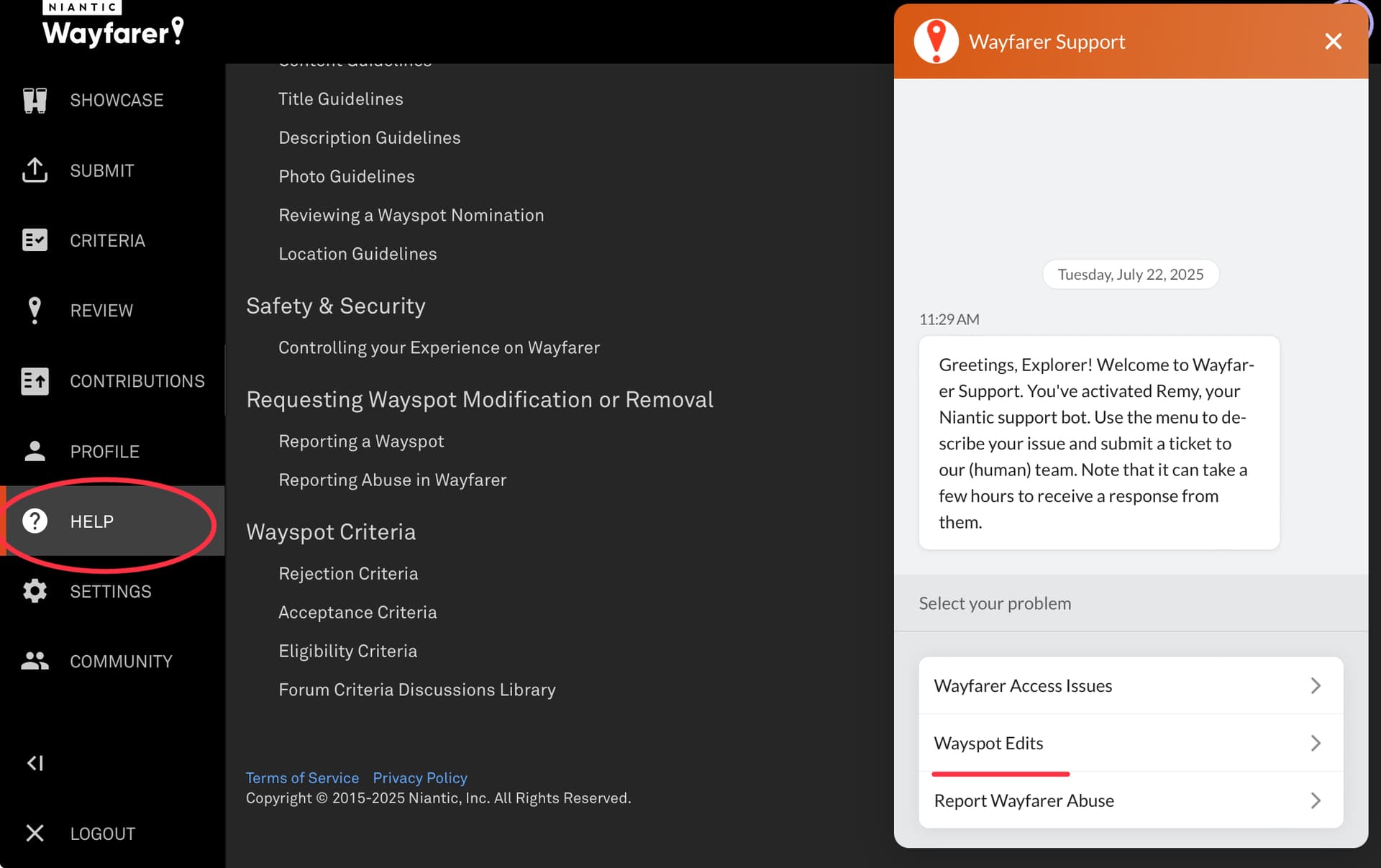The image size is (1381, 868).
Task: Open the REVIEW menu item
Action: [x=112, y=310]
